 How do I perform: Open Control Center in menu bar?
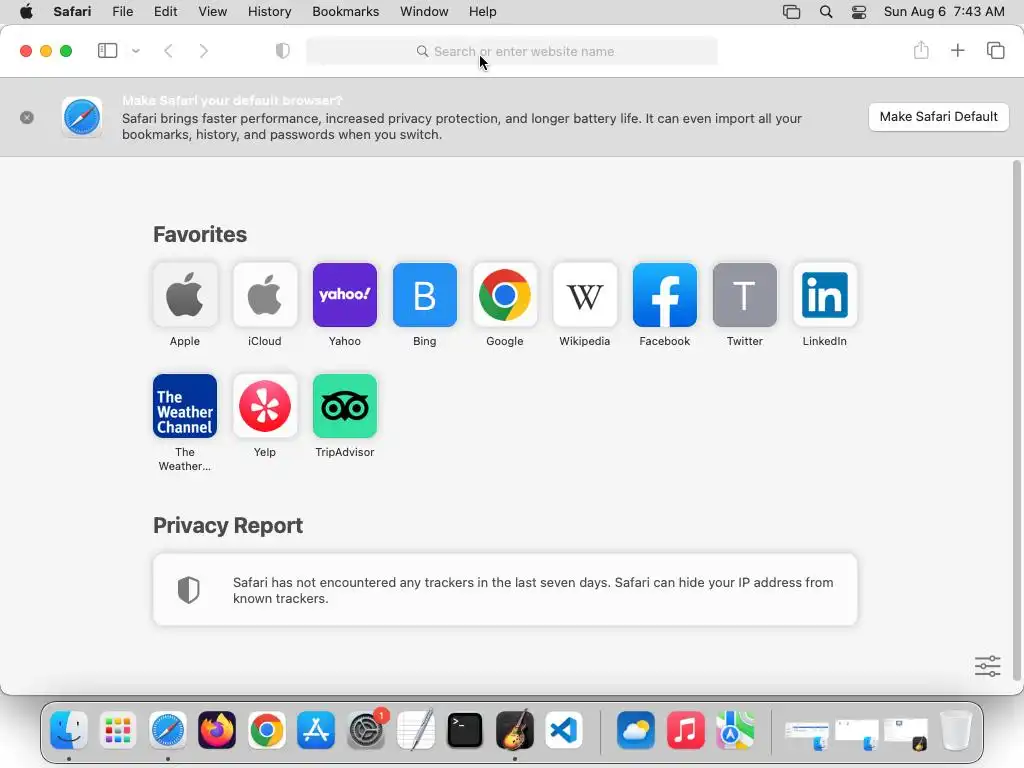click(859, 12)
